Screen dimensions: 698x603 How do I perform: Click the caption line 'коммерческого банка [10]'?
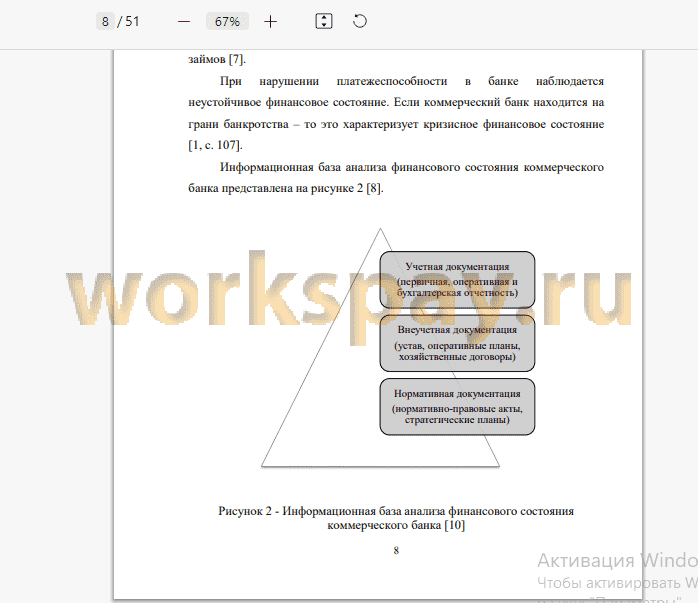coord(396,525)
